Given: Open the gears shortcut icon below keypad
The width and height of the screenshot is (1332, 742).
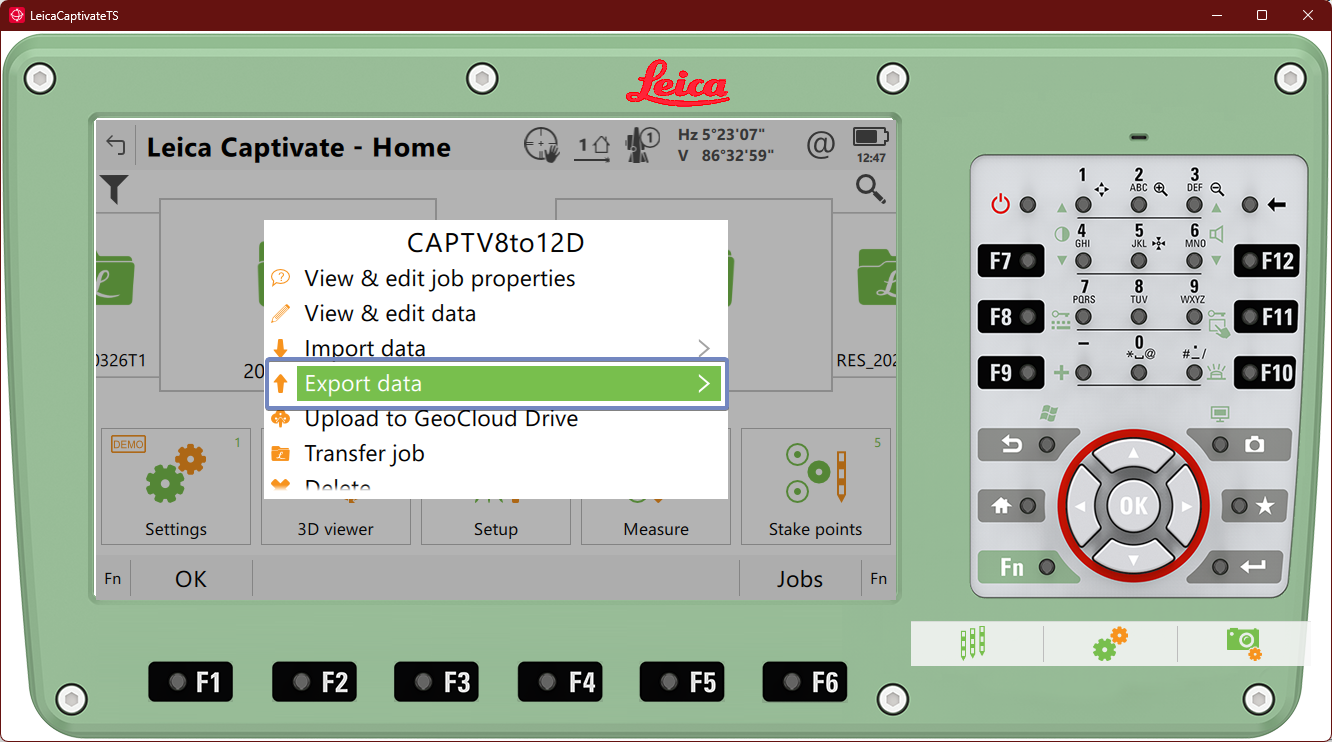Looking at the screenshot, I should pyautogui.click(x=1110, y=643).
